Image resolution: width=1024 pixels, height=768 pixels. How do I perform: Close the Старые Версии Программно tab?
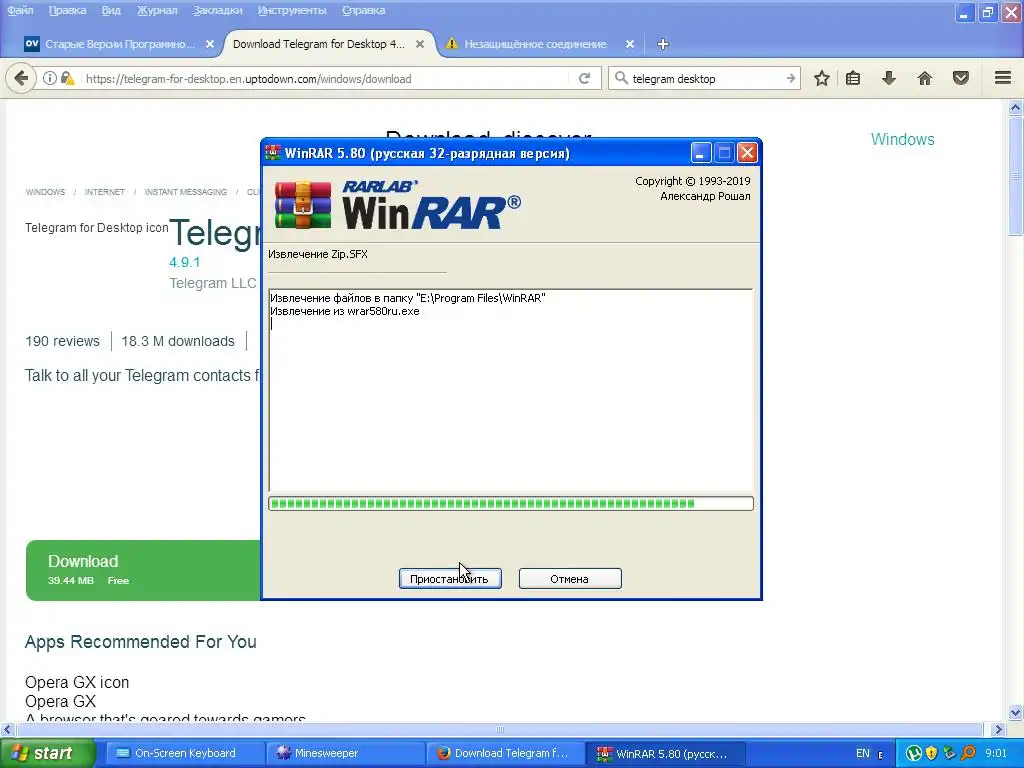click(210, 44)
